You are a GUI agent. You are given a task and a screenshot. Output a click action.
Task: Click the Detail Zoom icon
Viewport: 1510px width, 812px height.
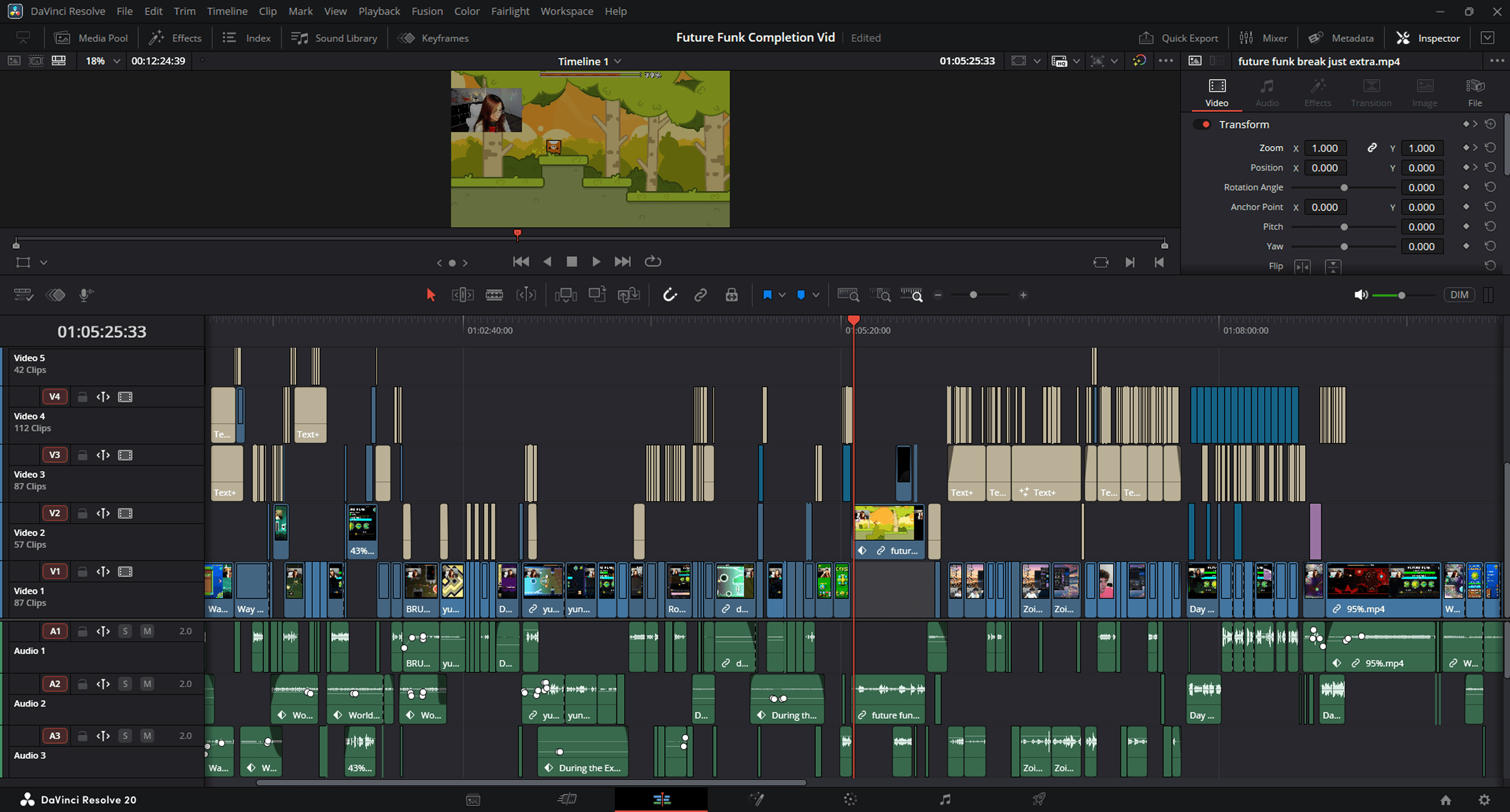pos(880,295)
